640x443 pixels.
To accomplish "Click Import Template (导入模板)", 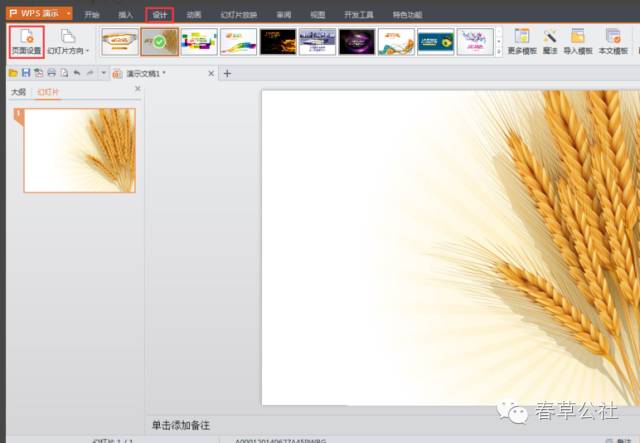I will [578, 42].
